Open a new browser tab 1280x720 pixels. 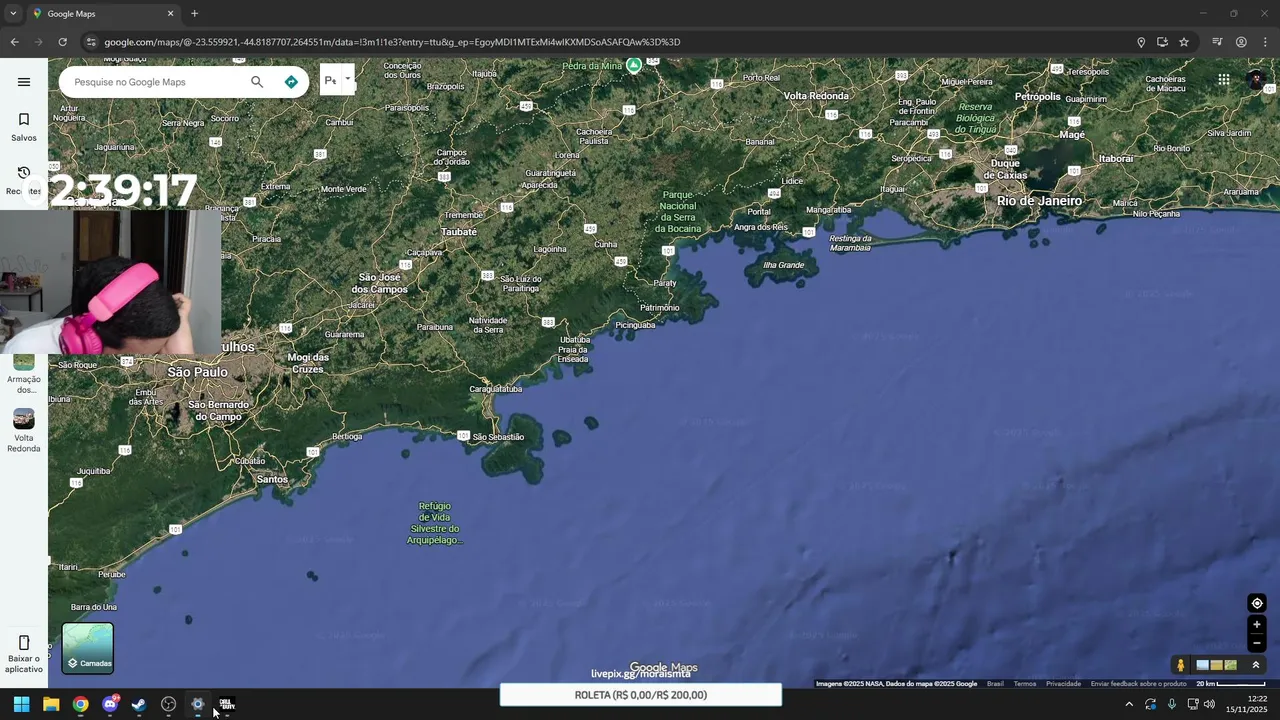195,14
